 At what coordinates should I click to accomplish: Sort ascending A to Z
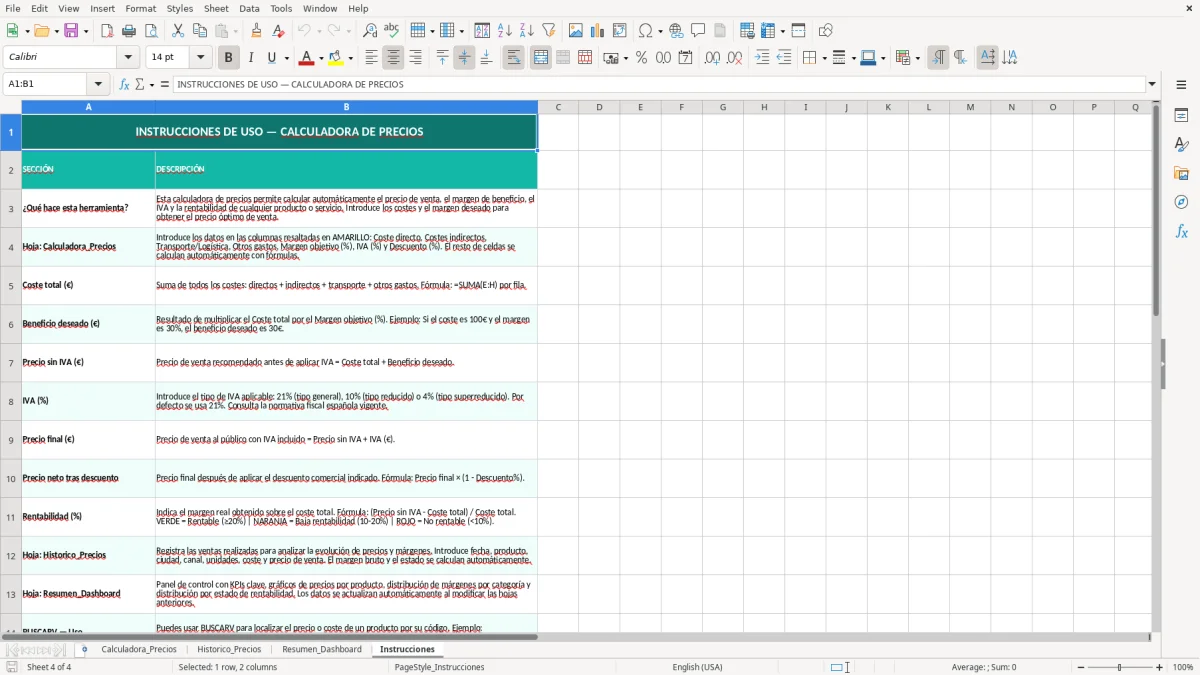click(x=505, y=31)
